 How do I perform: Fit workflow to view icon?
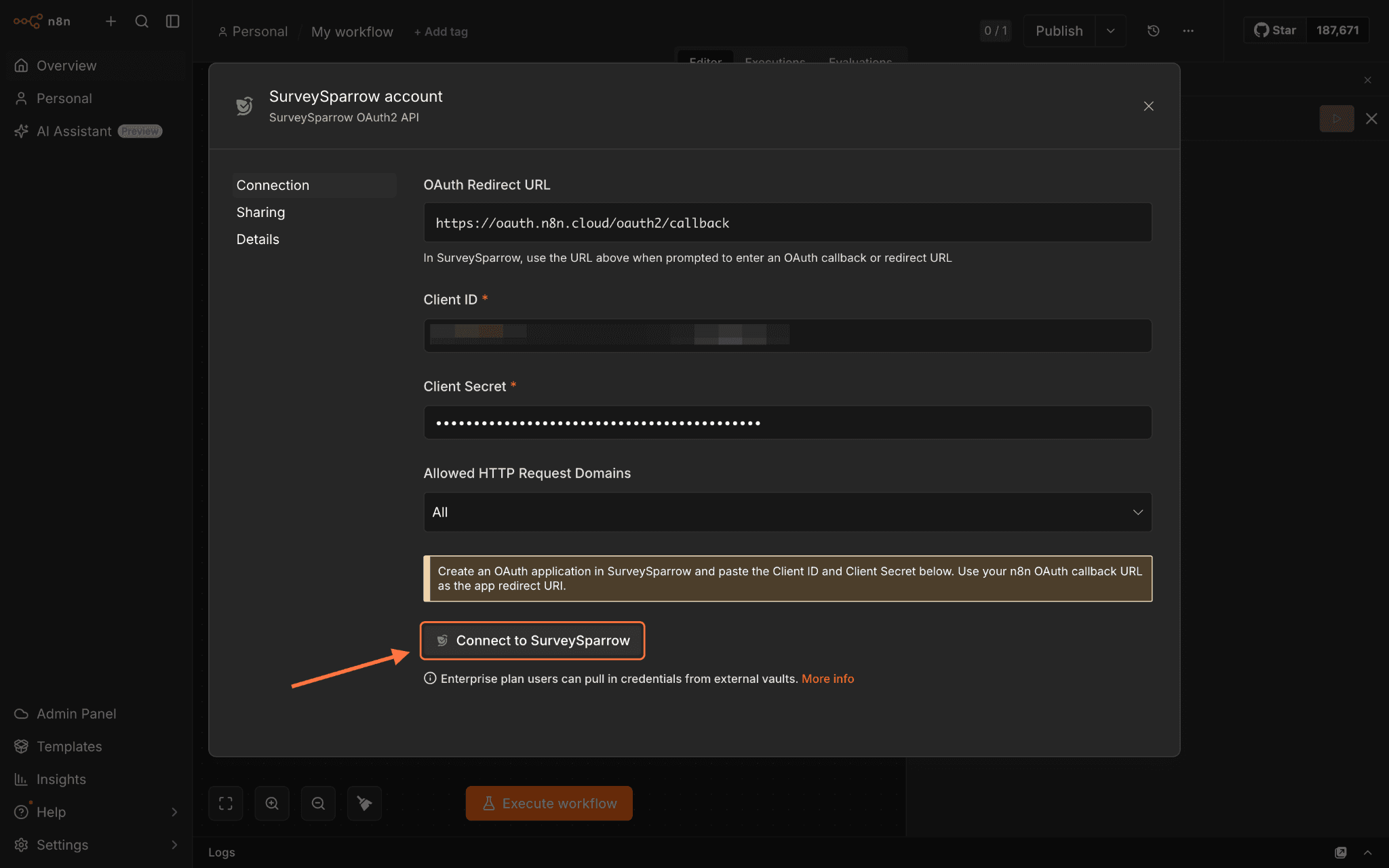tap(226, 804)
